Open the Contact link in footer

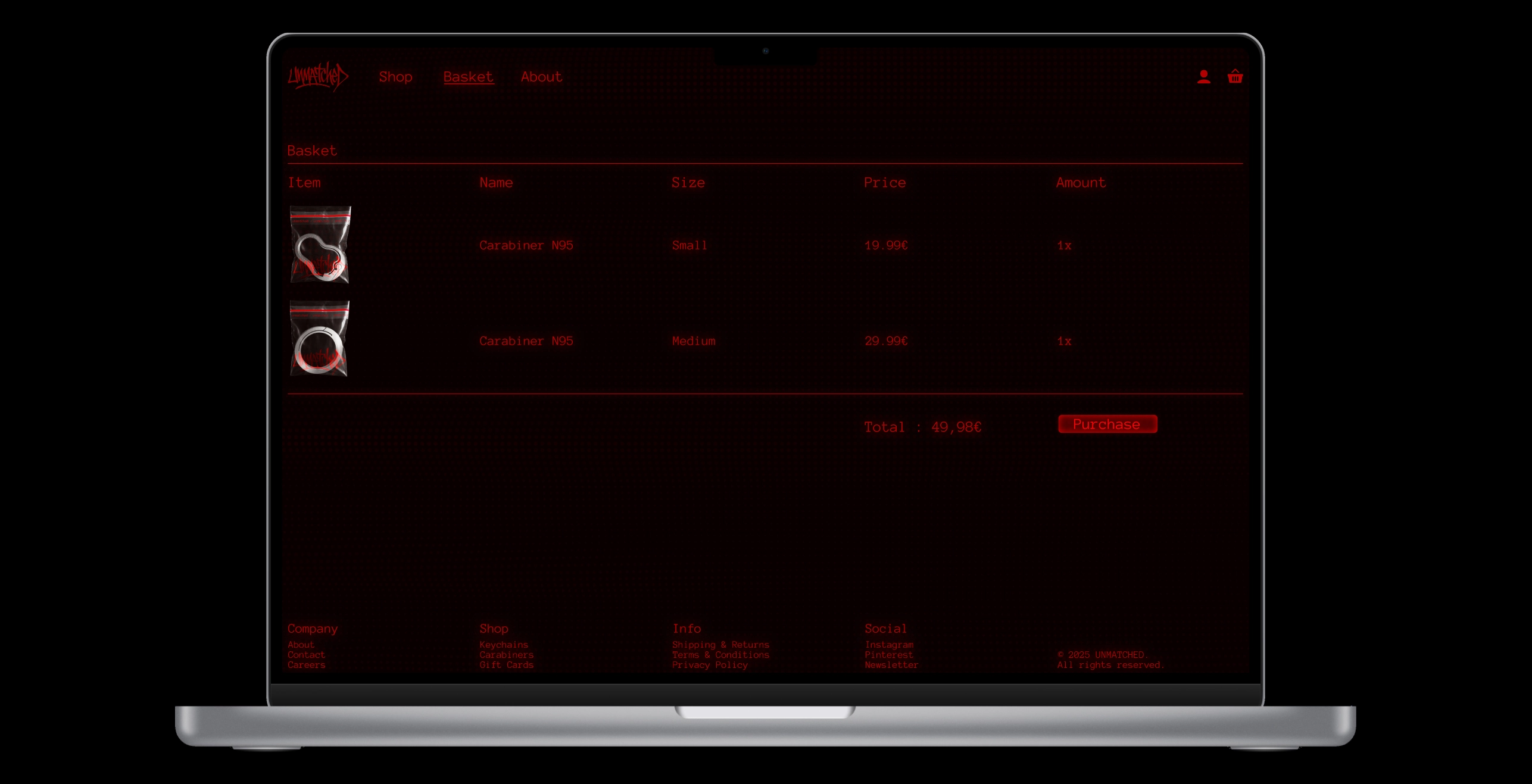pos(306,654)
